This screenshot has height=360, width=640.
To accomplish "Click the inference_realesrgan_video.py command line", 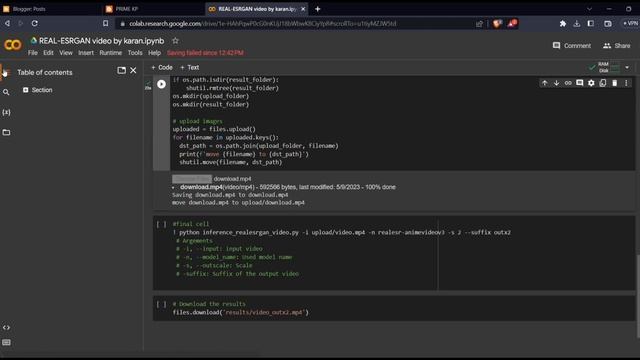I will click(342, 233).
